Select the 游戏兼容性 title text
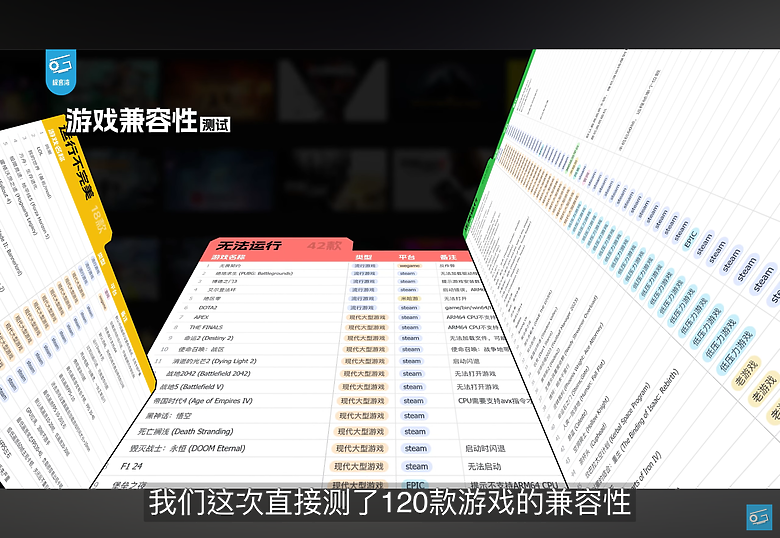Viewport: 780px width, 538px height. (132, 120)
